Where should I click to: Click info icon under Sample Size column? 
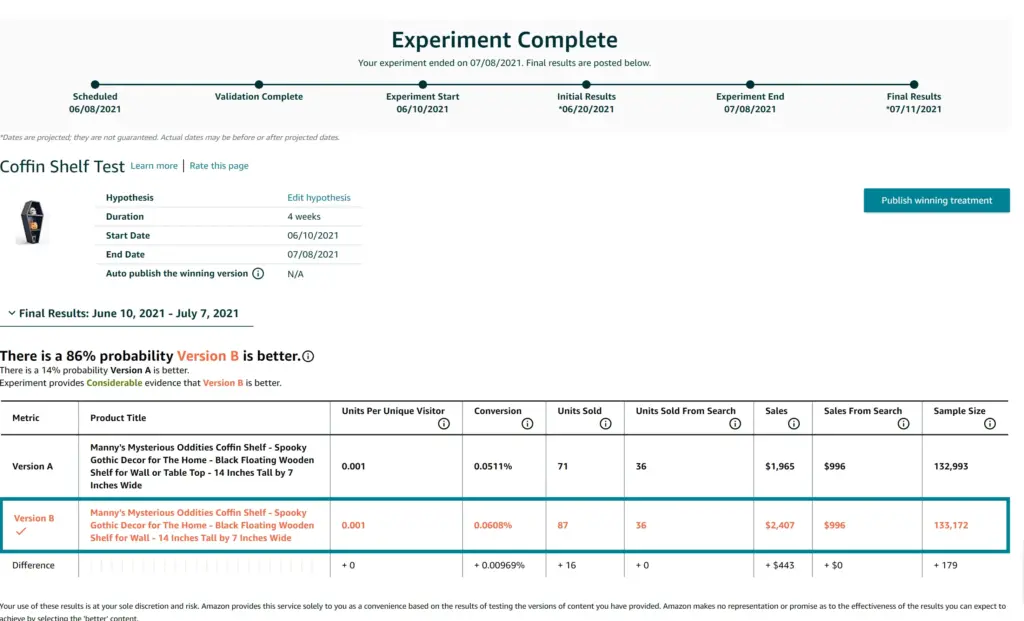(990, 424)
